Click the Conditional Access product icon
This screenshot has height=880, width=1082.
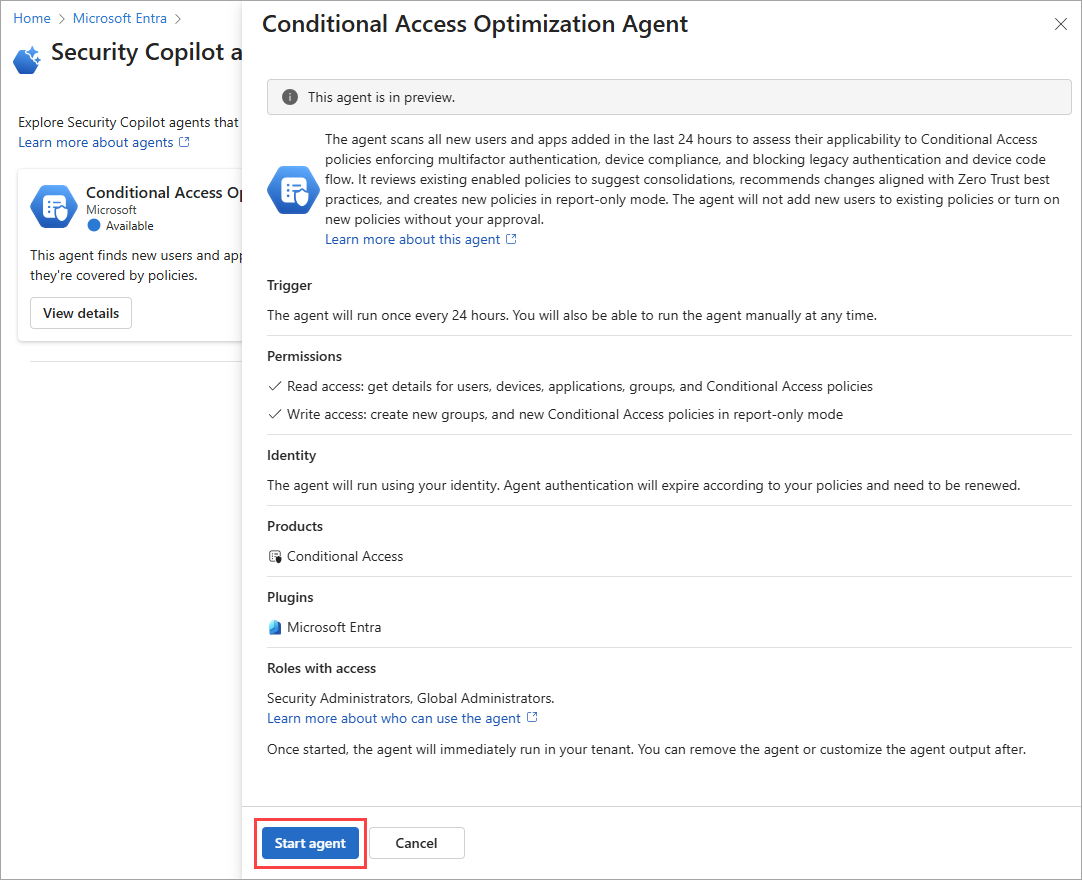click(x=275, y=556)
